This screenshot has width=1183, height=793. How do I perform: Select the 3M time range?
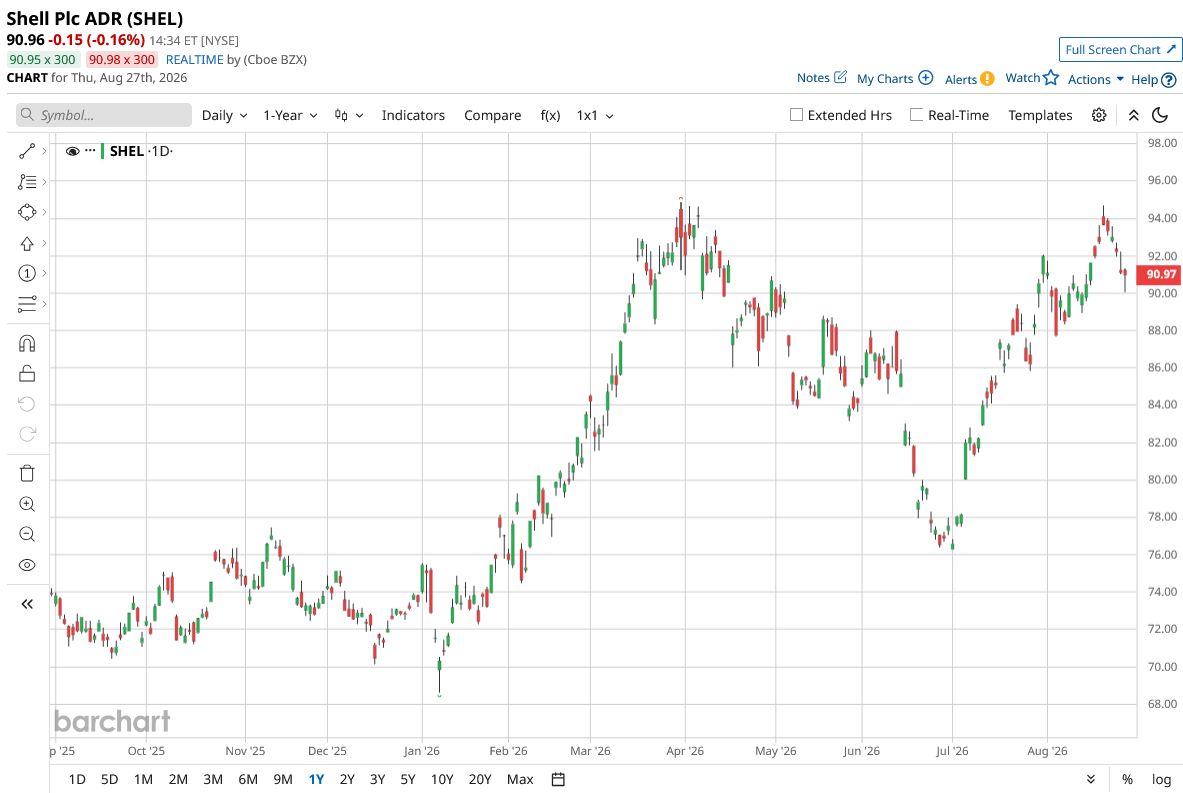tap(214, 779)
